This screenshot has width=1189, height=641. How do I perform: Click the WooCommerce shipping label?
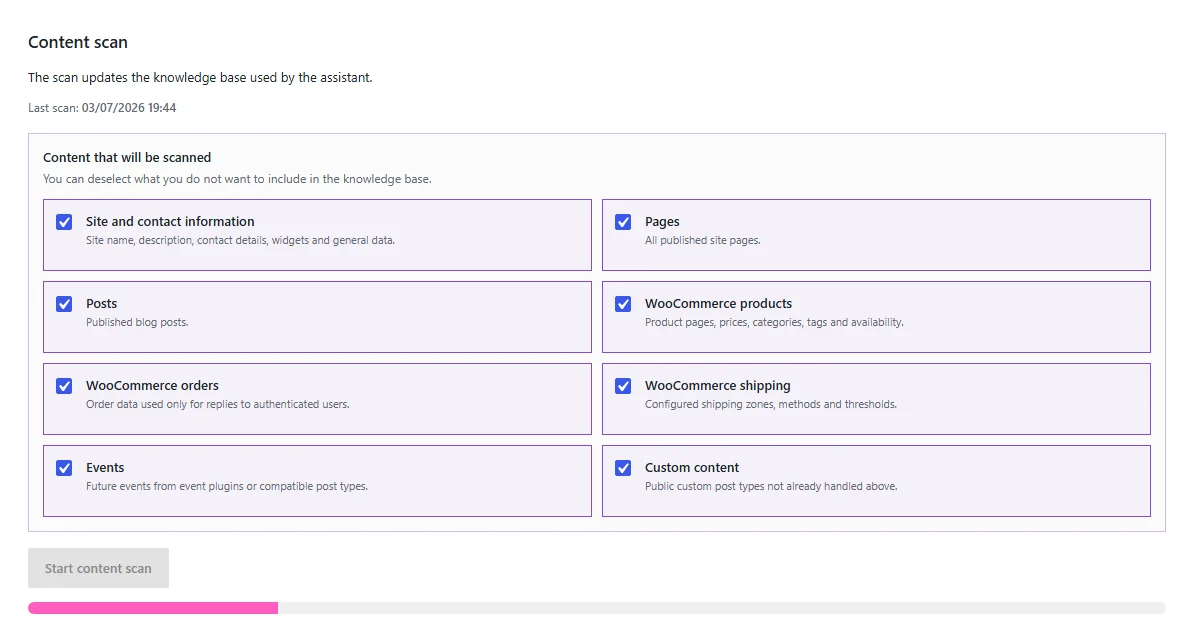click(717, 385)
